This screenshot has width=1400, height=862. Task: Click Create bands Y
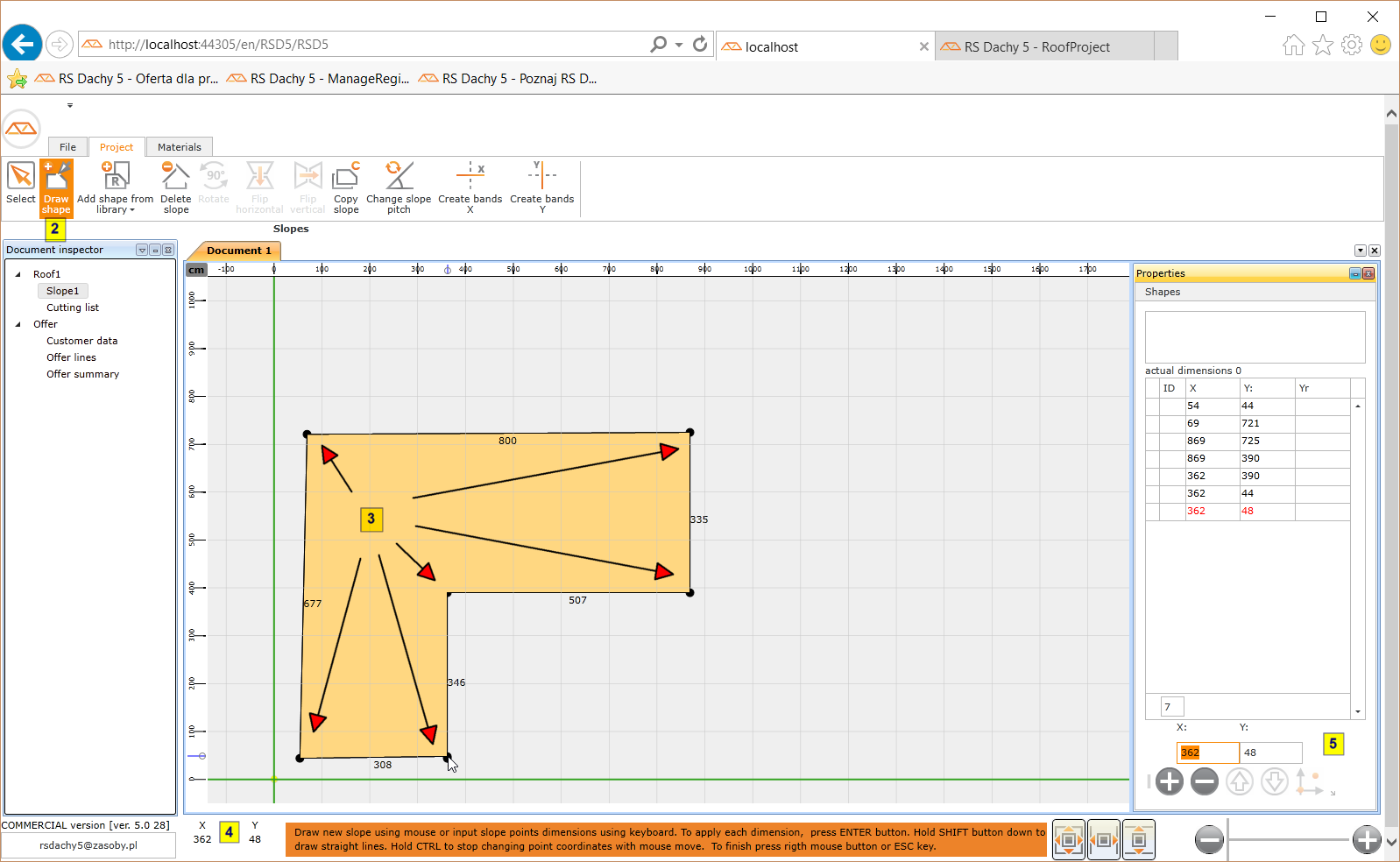[541, 186]
